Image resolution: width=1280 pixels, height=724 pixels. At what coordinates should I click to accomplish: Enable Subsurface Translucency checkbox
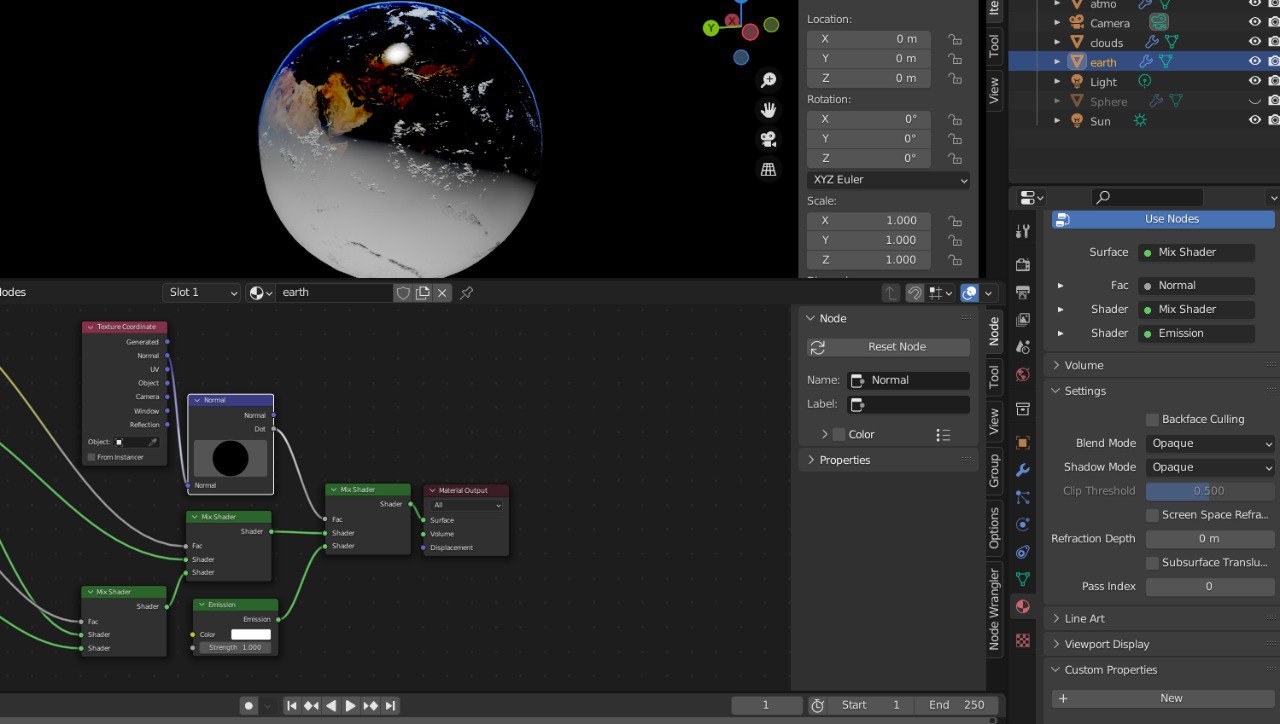click(x=1152, y=563)
